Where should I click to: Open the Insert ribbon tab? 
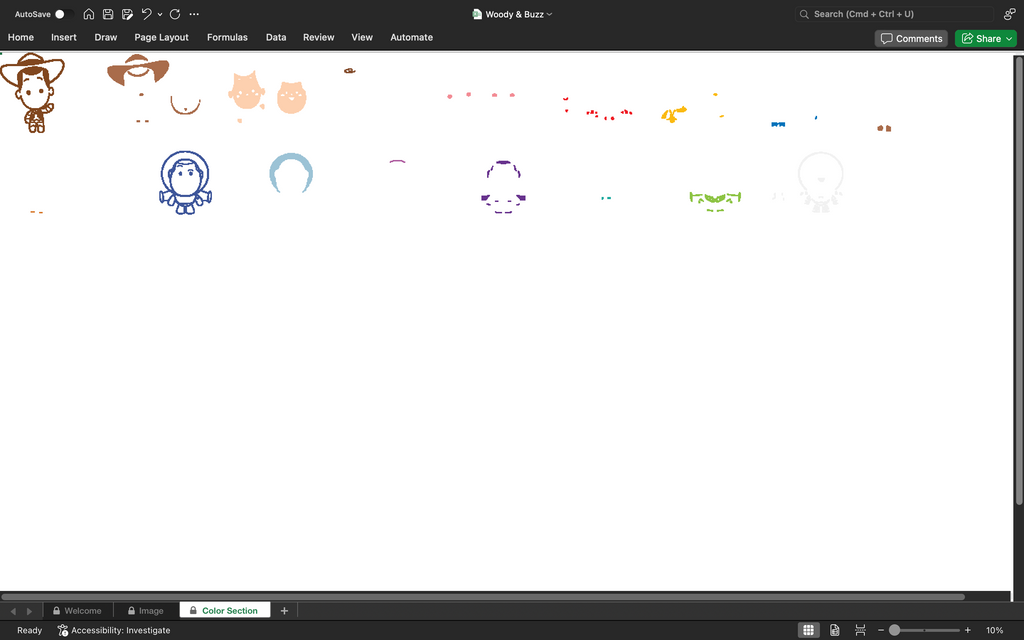point(64,37)
